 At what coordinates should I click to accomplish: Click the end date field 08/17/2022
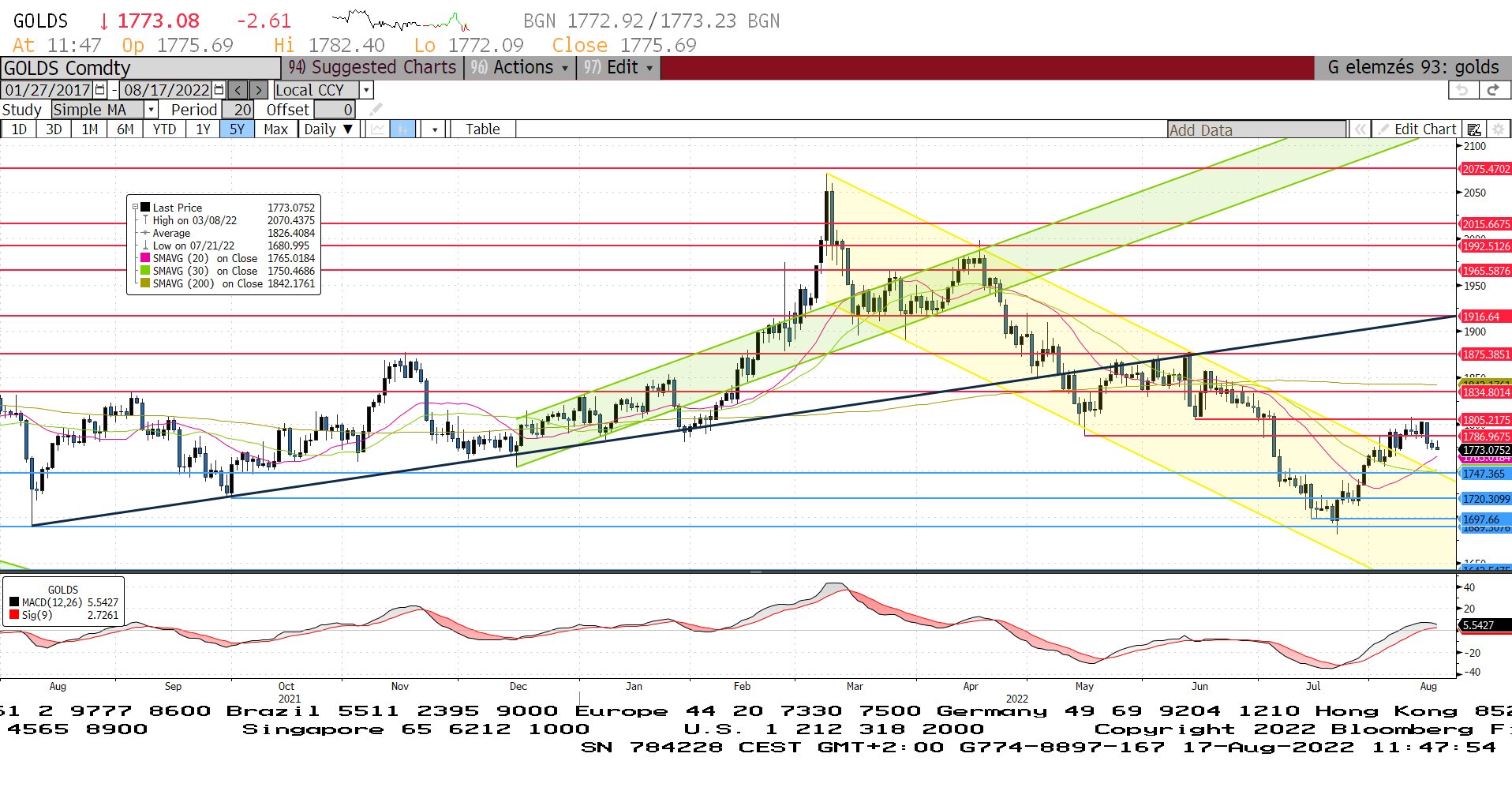[x=167, y=90]
